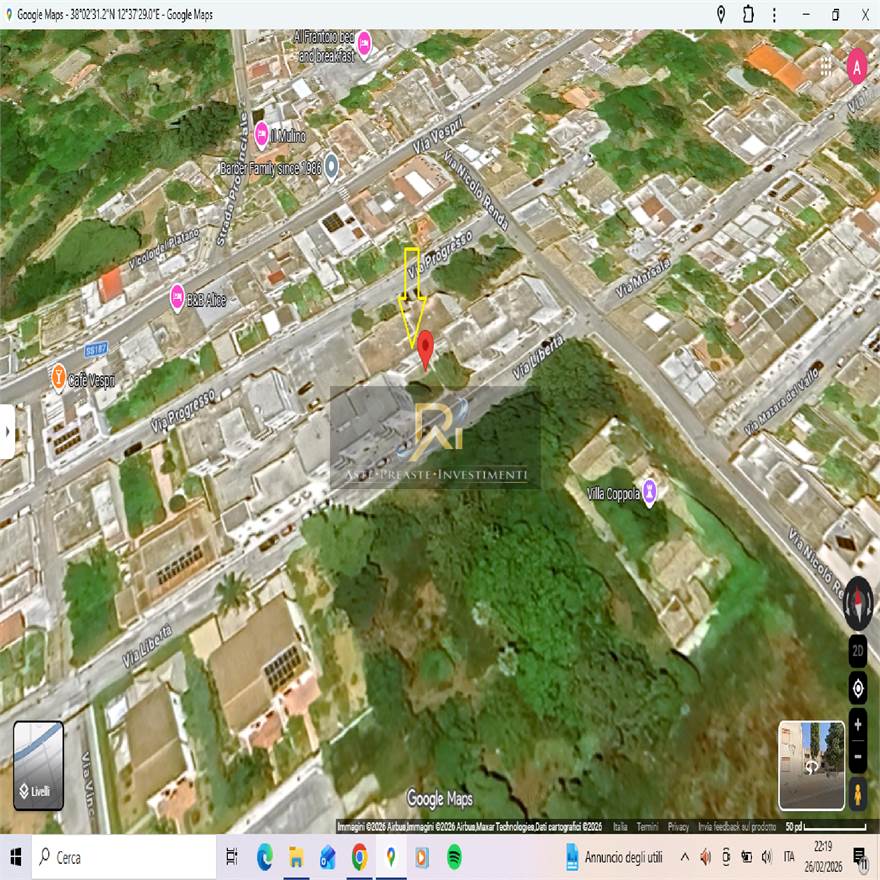880x880 pixels.
Task: Open Villa Coppola place marker
Action: click(x=650, y=491)
